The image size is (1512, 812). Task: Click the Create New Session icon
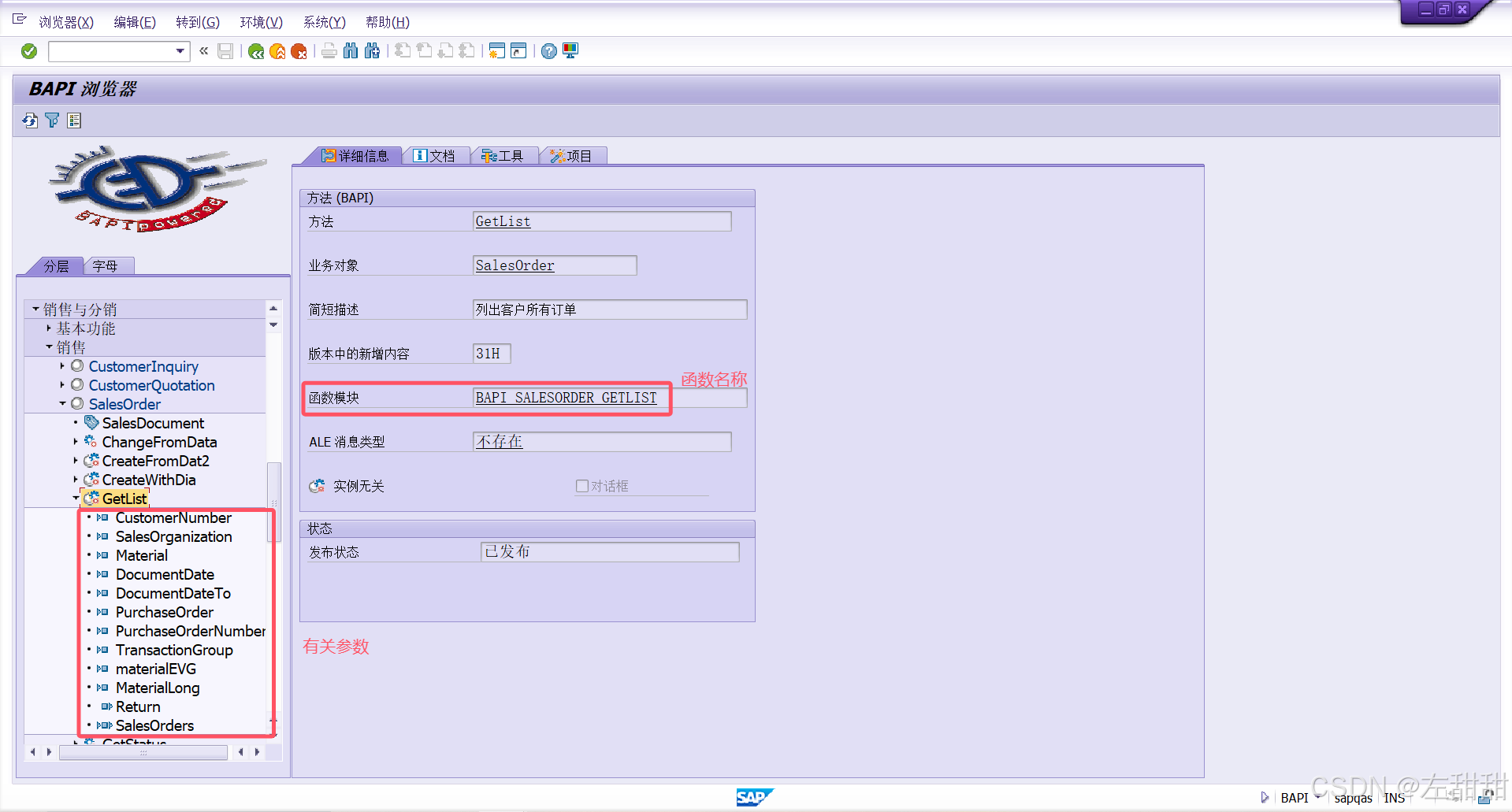(496, 51)
